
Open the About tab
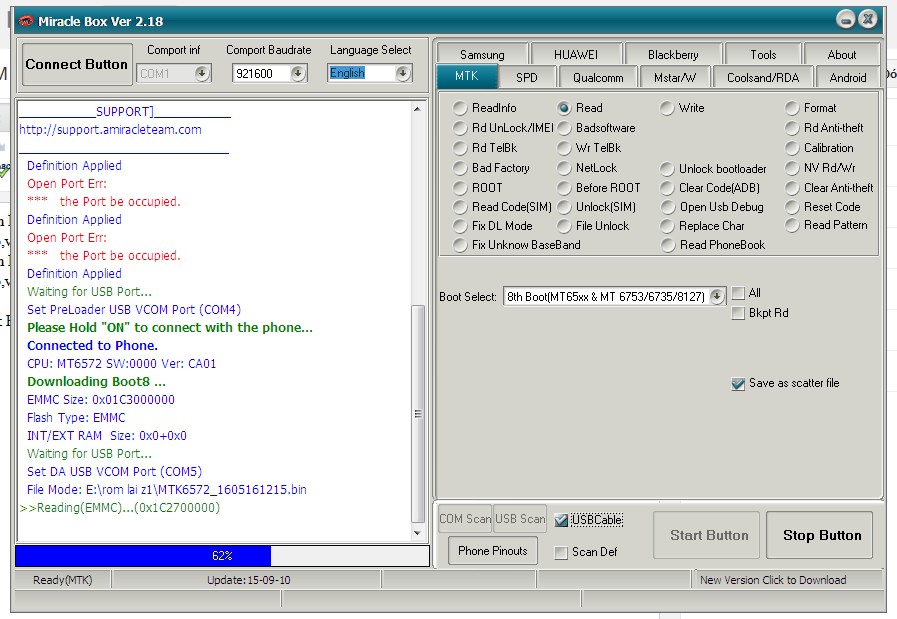(842, 55)
